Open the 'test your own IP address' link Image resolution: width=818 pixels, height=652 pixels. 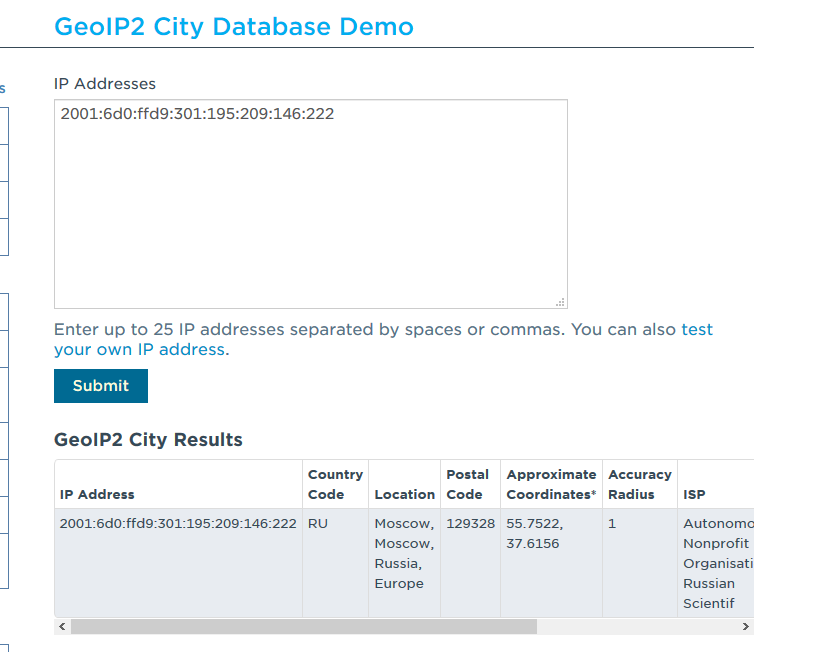coord(383,339)
